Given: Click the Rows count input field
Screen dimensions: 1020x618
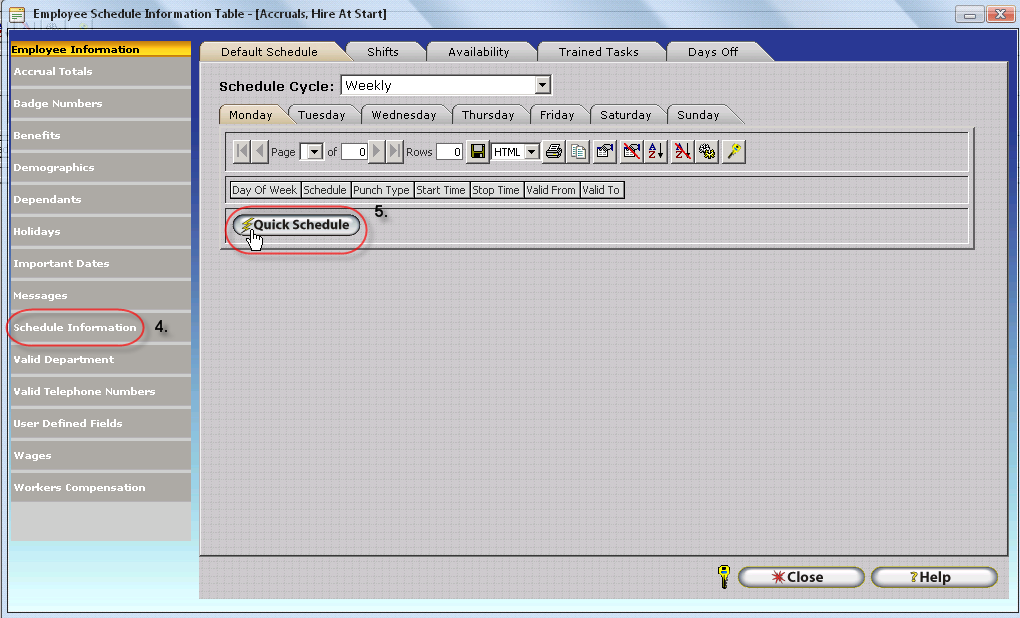Looking at the screenshot, I should tap(449, 152).
